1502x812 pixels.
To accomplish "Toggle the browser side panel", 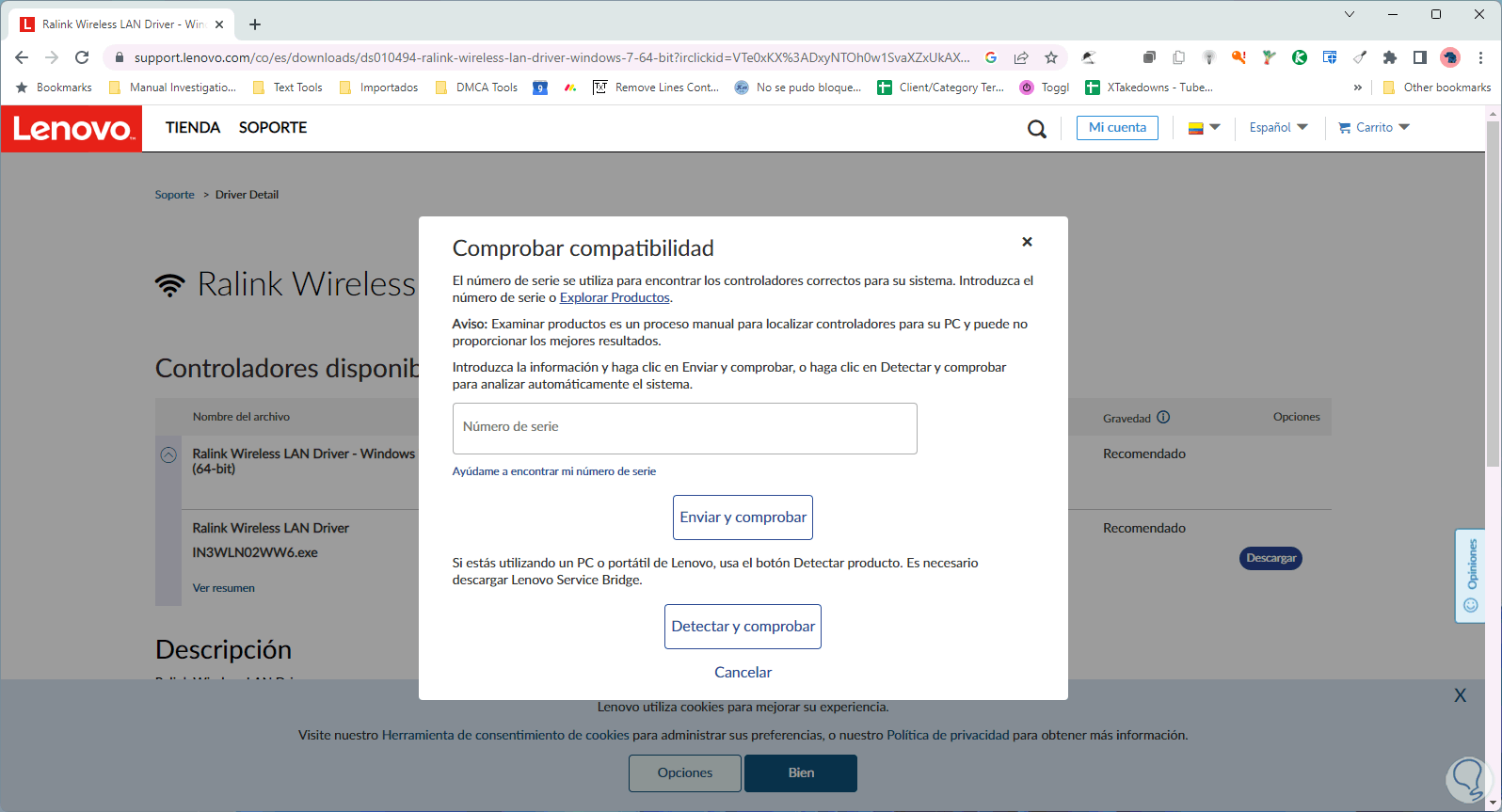I will pyautogui.click(x=1420, y=57).
